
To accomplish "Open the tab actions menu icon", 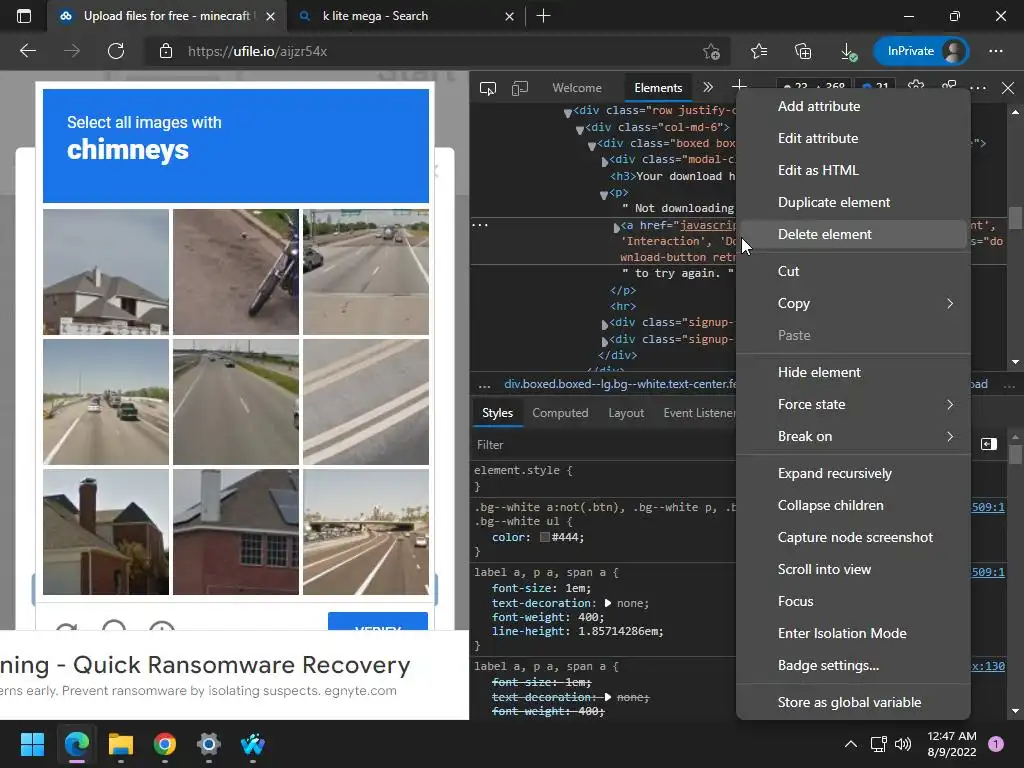I will [x=24, y=16].
